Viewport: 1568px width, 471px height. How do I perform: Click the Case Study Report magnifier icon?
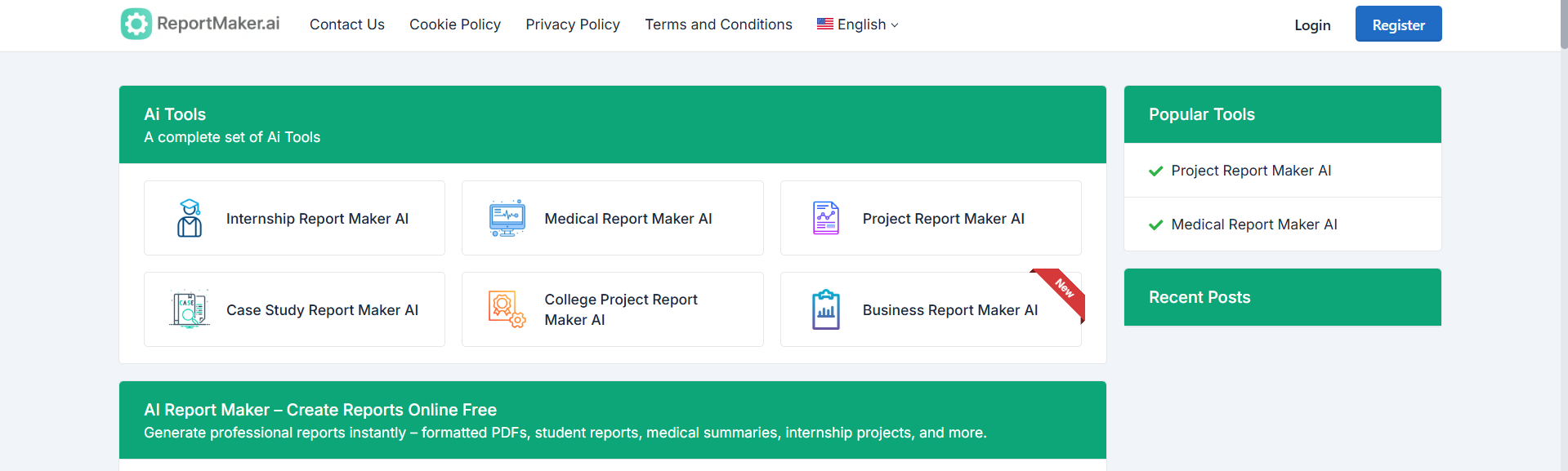189,309
